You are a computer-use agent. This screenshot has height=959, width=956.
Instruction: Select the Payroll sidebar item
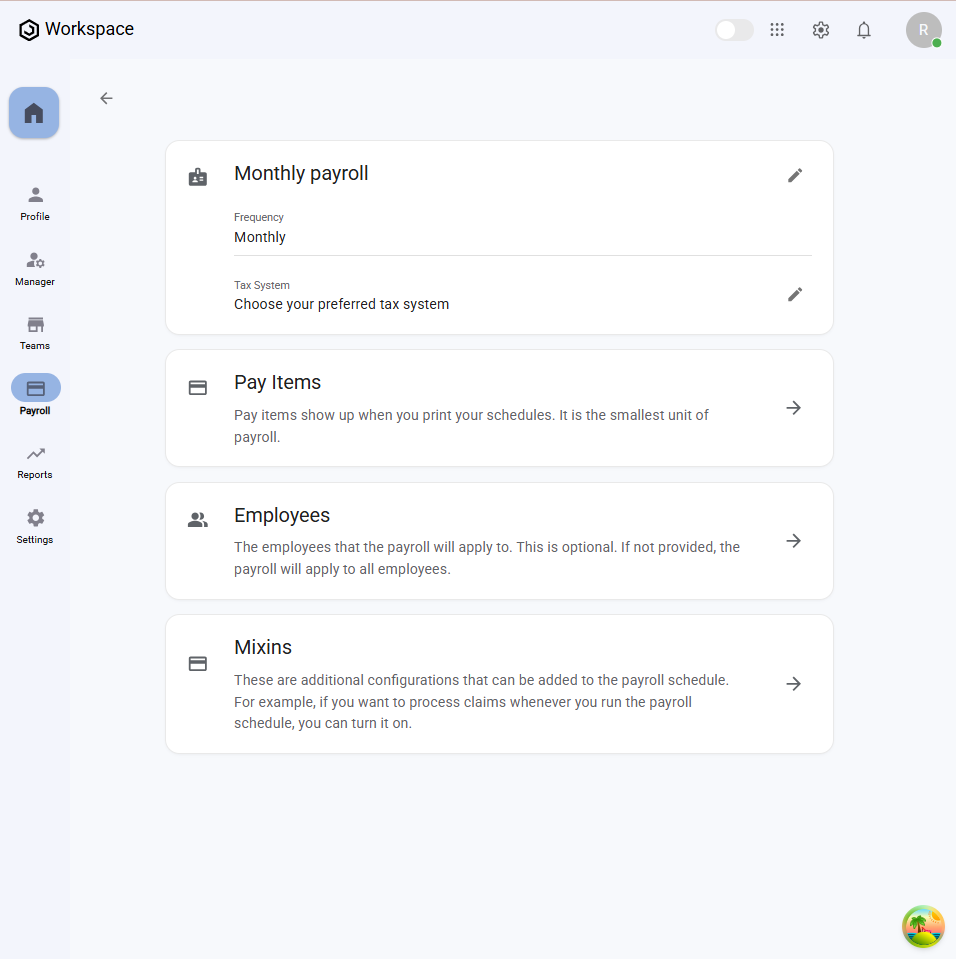[x=36, y=395]
